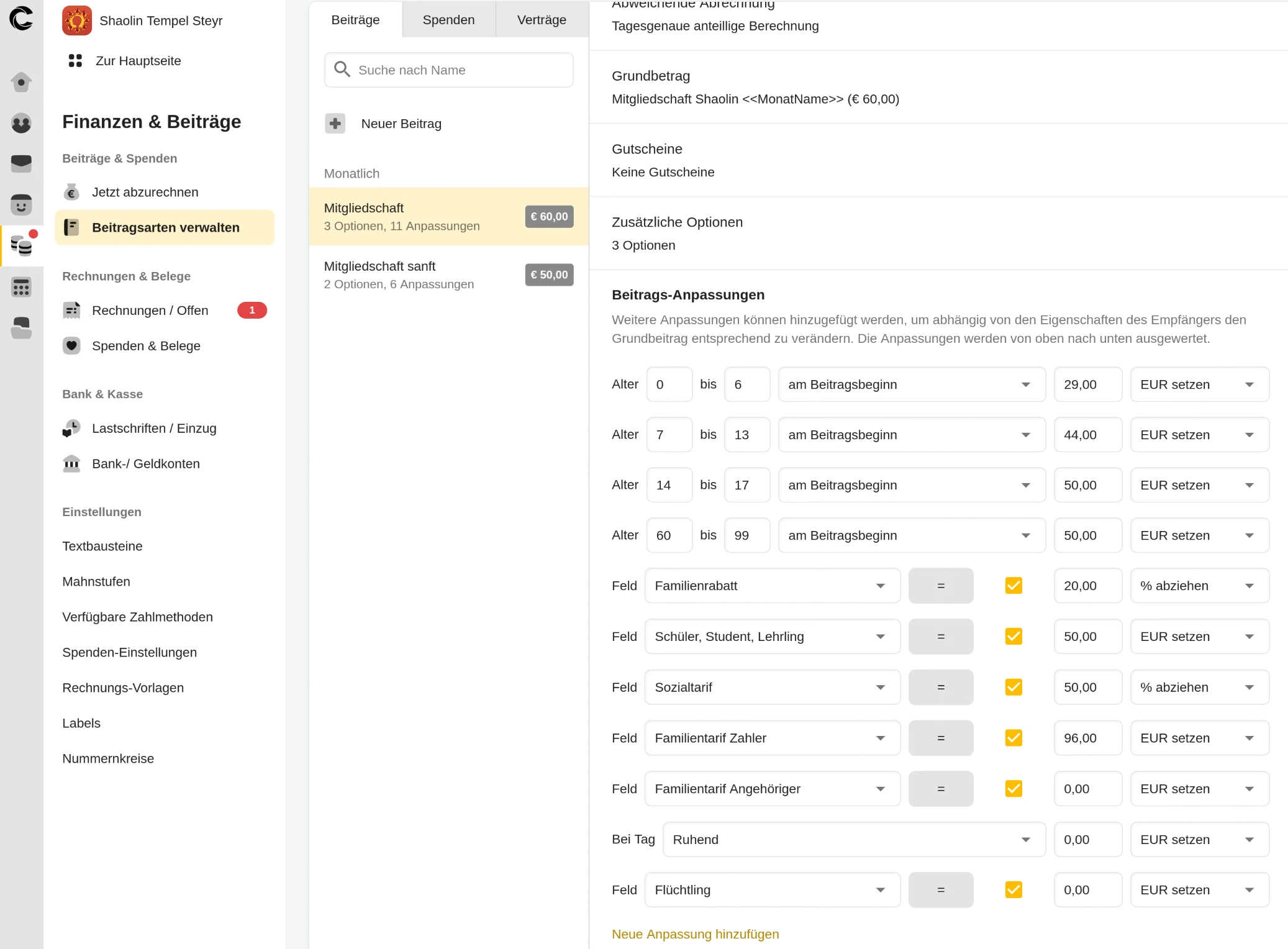Image resolution: width=1288 pixels, height=949 pixels.
Task: Open the Ruhend tag dropdown
Action: [x=853, y=840]
